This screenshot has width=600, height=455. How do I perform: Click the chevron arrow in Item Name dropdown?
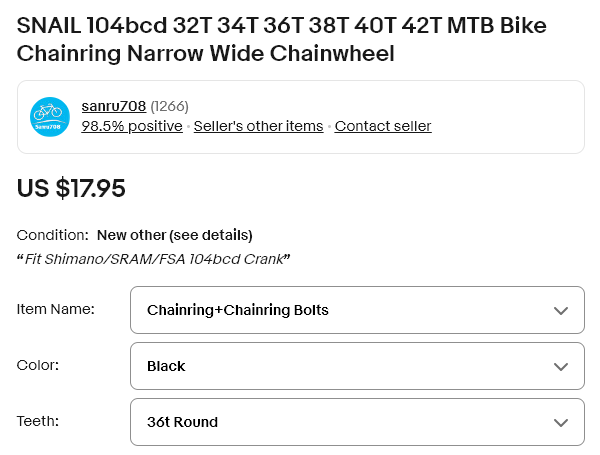point(561,310)
